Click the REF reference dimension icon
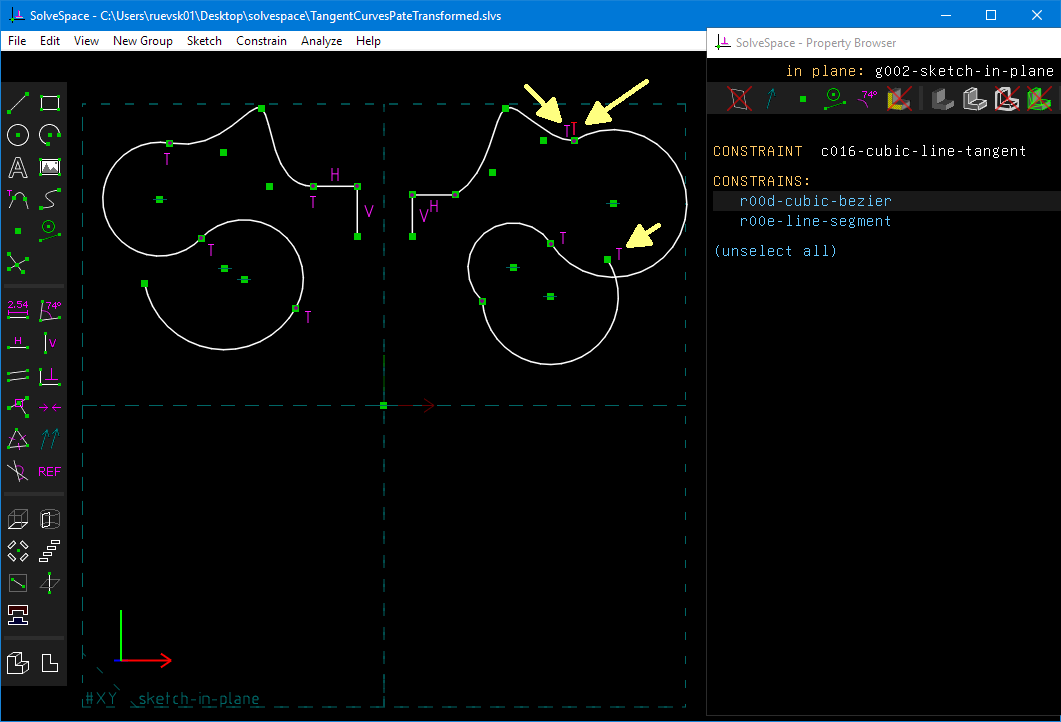 (50, 471)
